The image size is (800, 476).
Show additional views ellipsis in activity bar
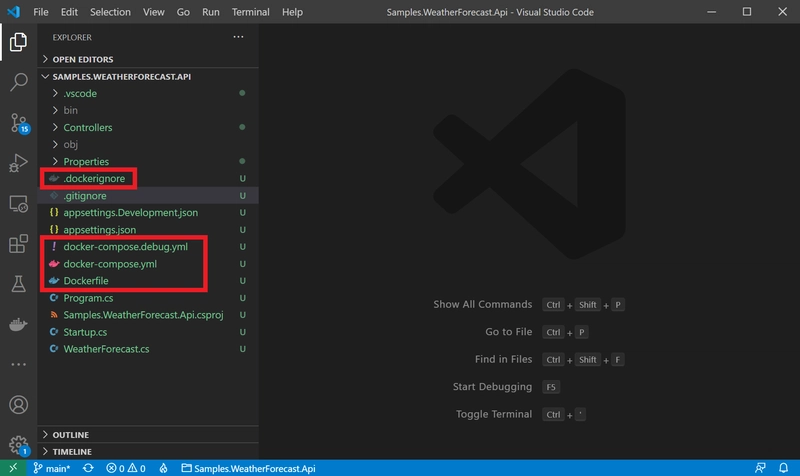point(18,364)
